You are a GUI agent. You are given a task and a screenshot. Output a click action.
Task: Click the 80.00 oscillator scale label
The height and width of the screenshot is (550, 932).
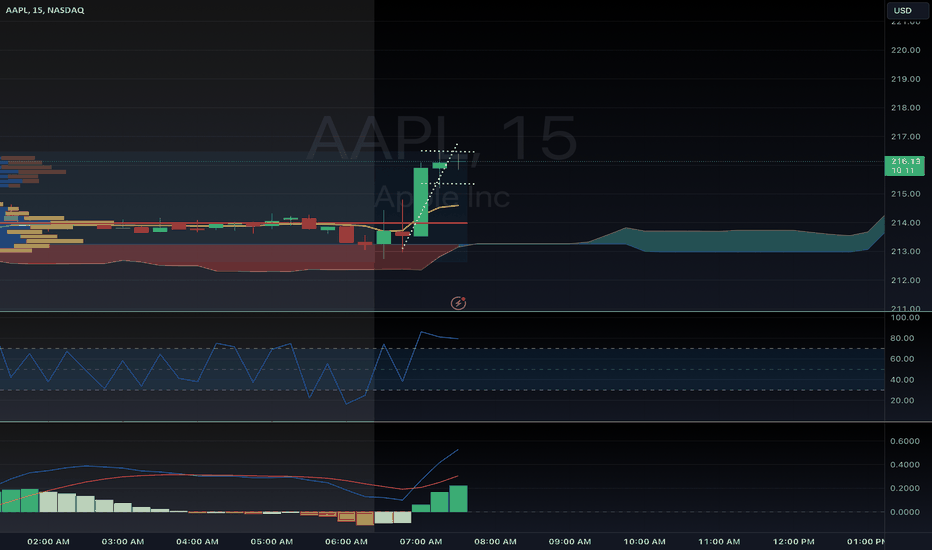[902, 338]
